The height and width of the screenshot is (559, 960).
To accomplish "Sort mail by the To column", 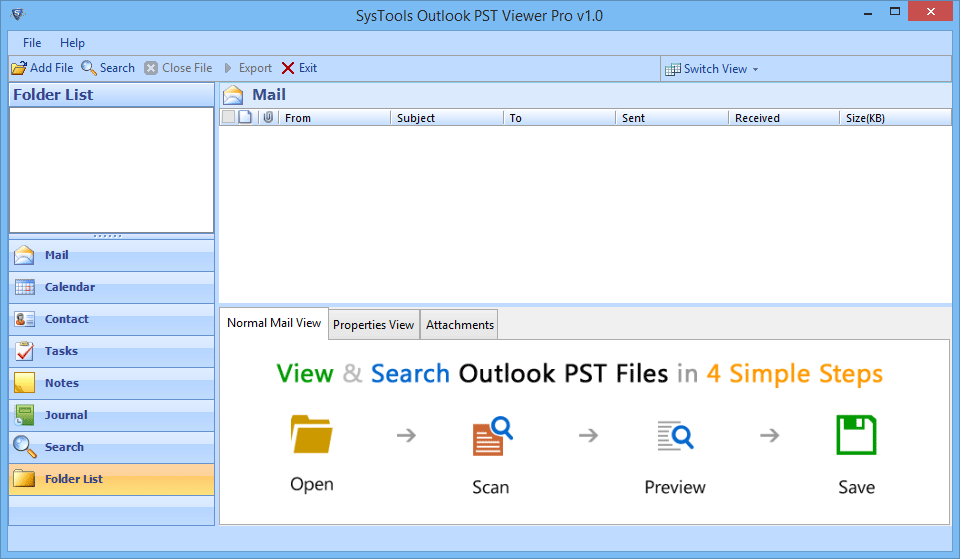I will click(x=560, y=118).
